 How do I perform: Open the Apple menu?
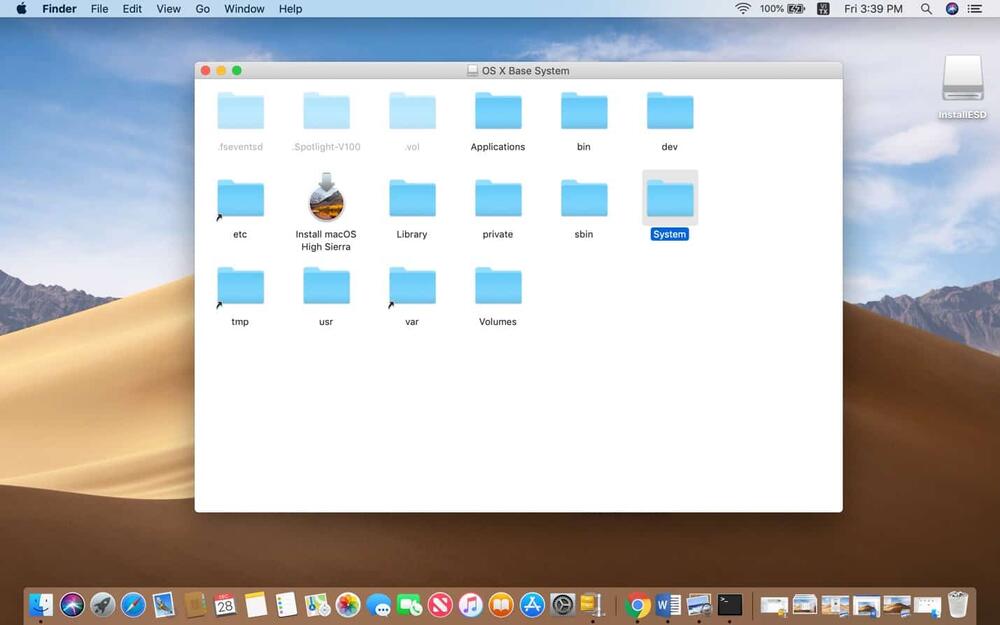pyautogui.click(x=21, y=9)
